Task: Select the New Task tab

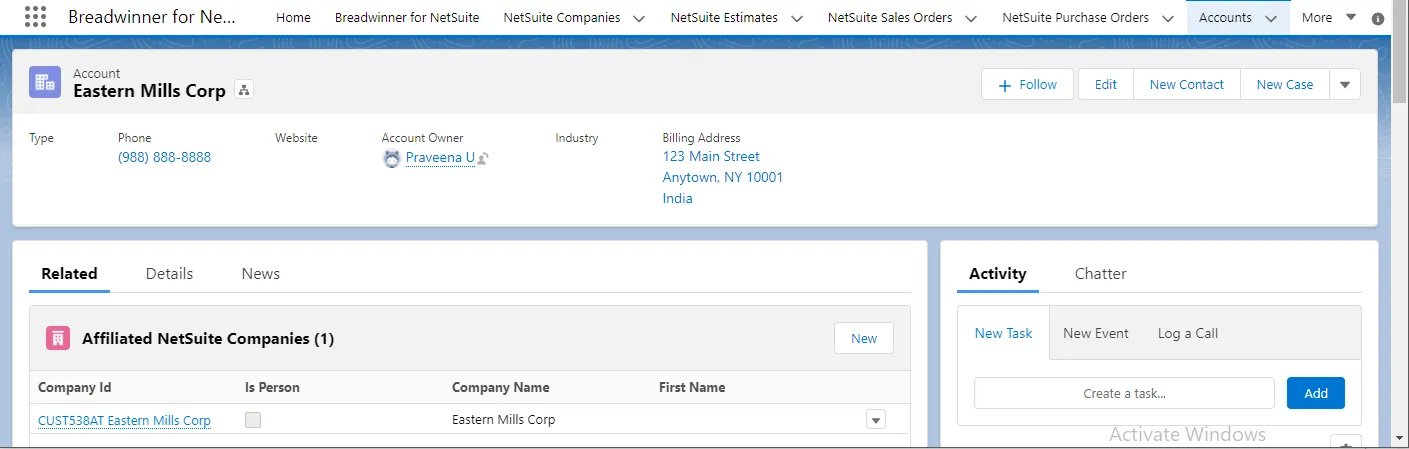Action: click(1003, 333)
